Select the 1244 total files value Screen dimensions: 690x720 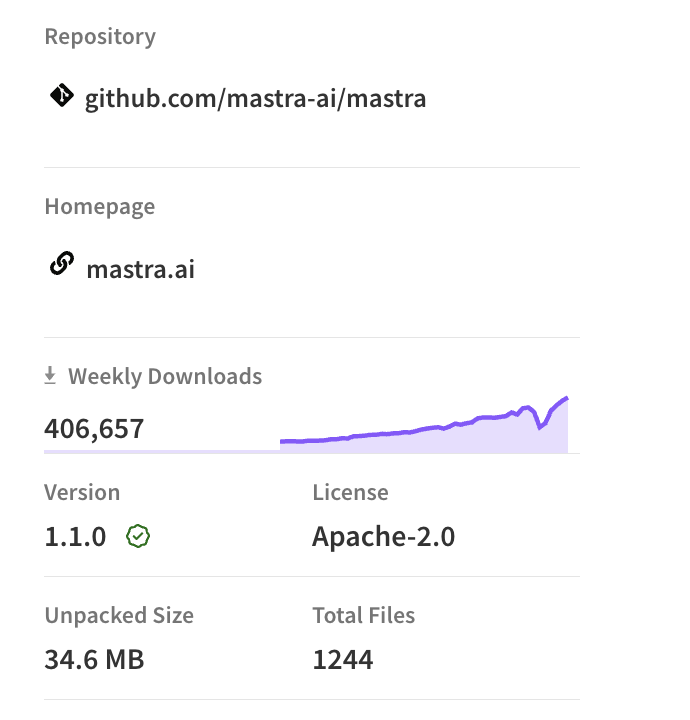(x=343, y=660)
